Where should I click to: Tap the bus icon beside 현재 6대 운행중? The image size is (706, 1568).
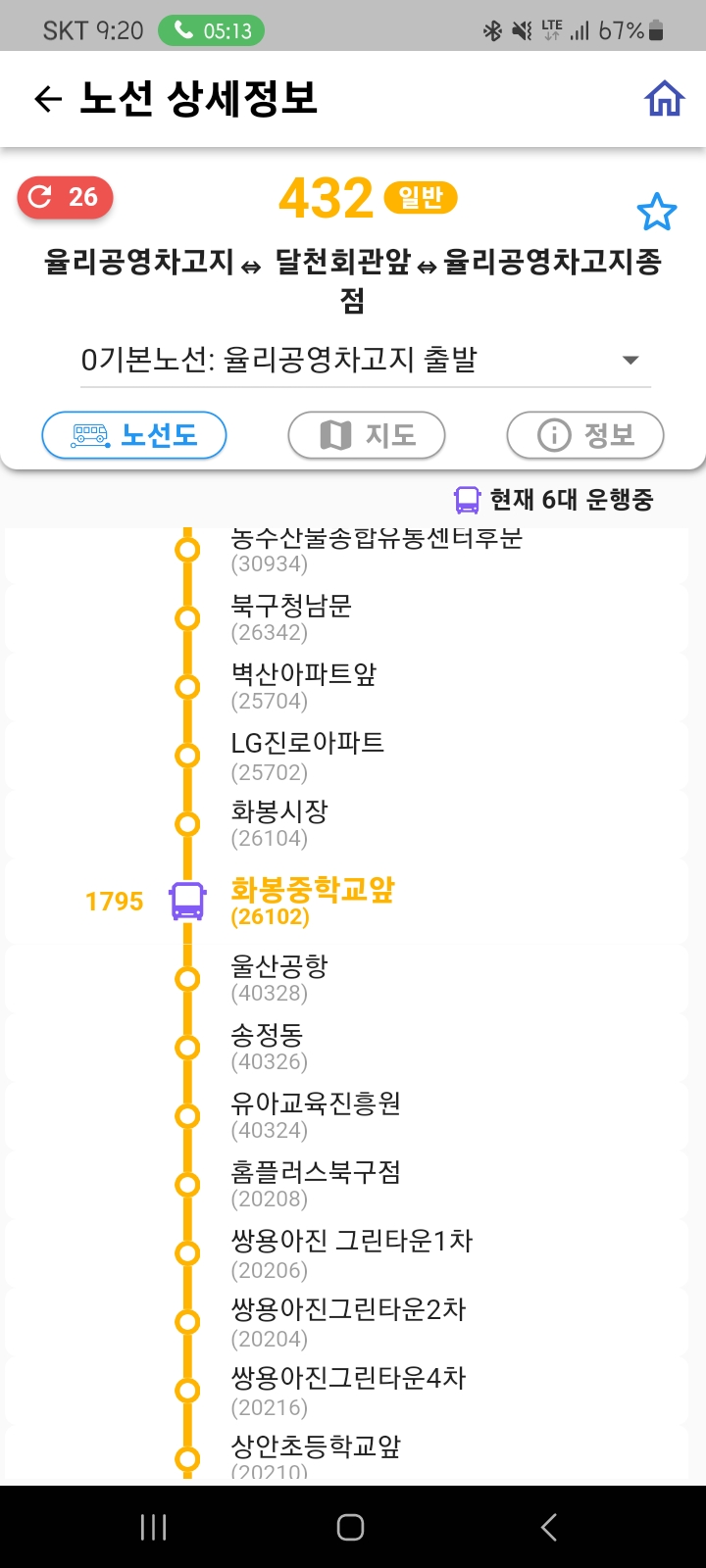(467, 500)
